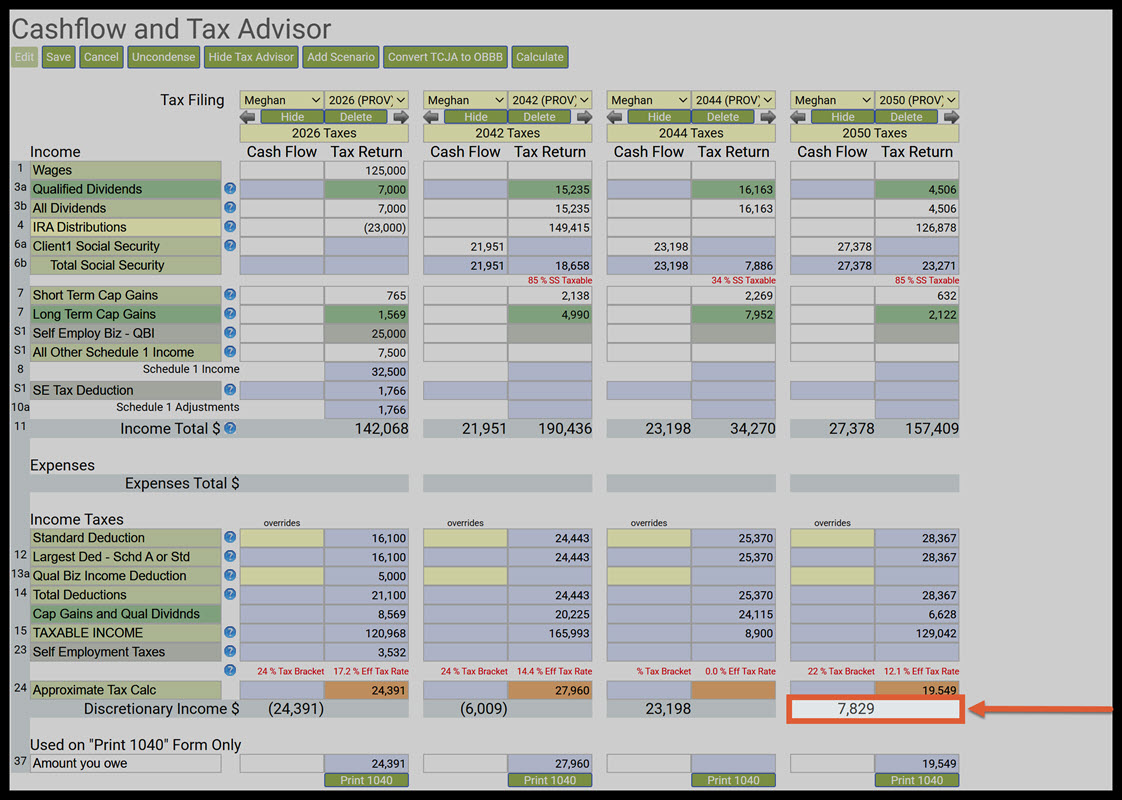Print 1040 for 2042 scenario
The width and height of the screenshot is (1122, 800).
550,780
